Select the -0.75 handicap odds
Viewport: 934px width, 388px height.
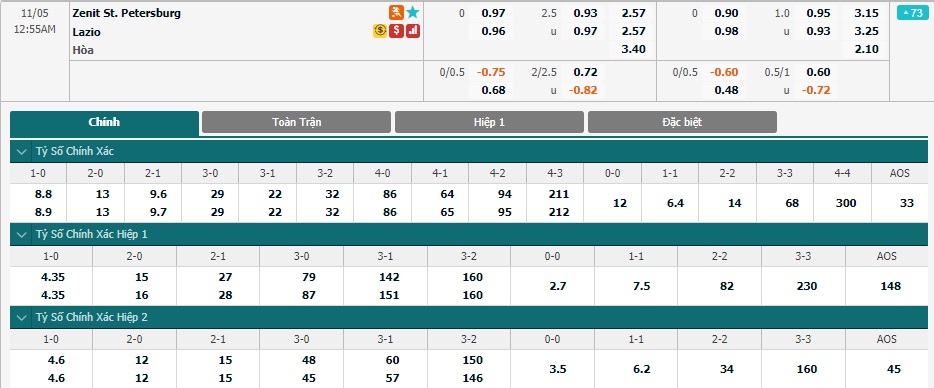tap(491, 73)
